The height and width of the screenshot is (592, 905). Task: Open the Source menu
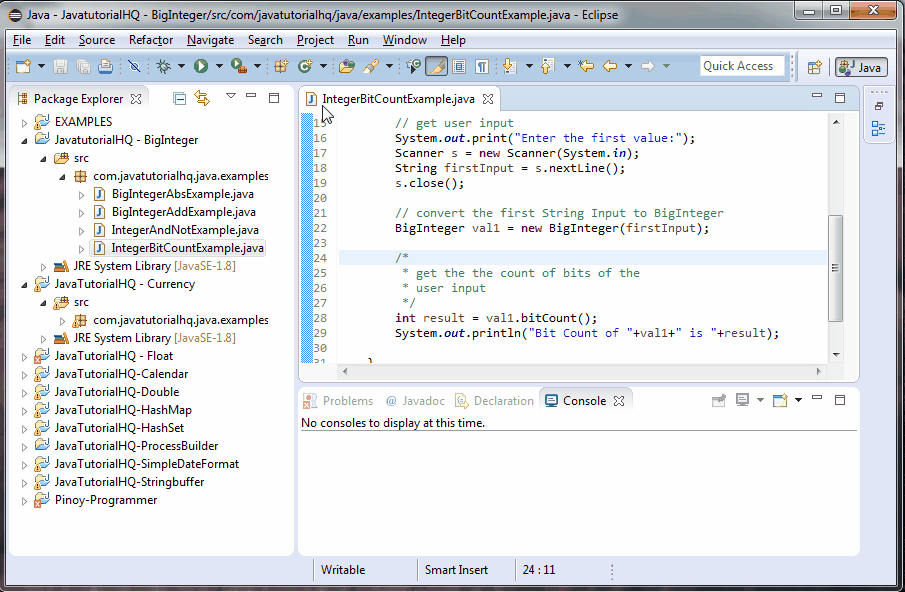[x=97, y=40]
